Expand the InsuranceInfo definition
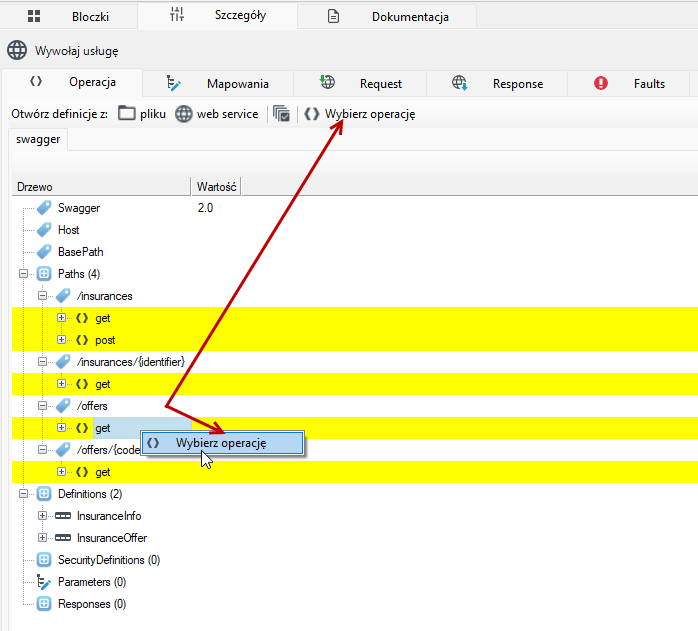 coord(42,516)
